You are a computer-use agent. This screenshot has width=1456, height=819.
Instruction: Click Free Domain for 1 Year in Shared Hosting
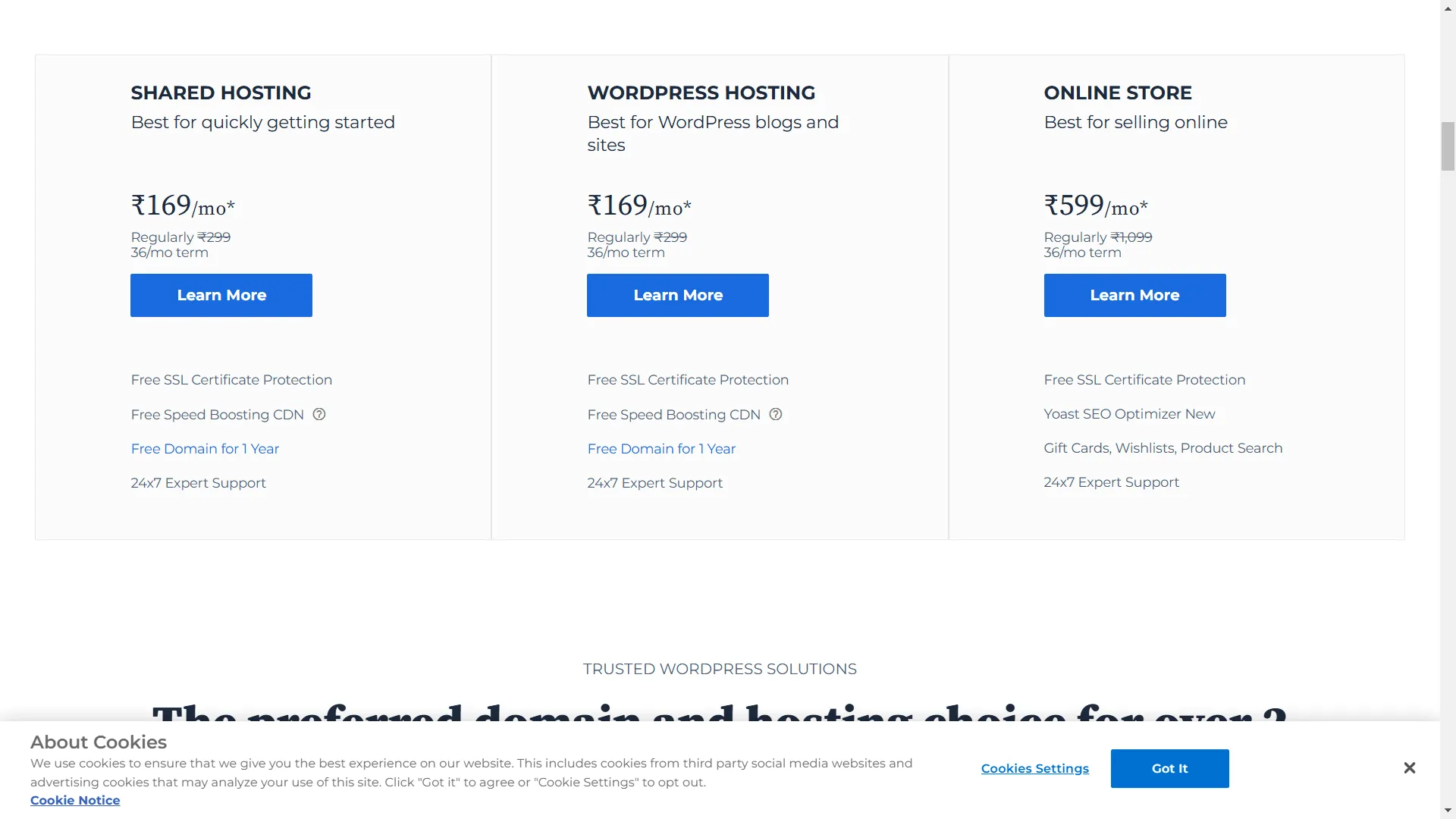[205, 448]
